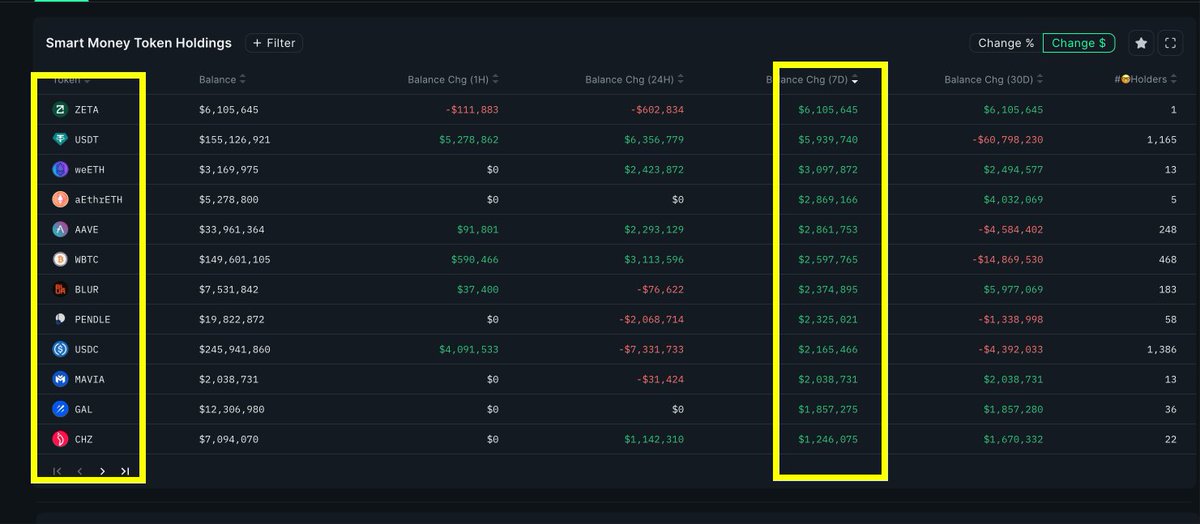Click the WBTC token icon
1200x524 pixels.
click(59, 260)
